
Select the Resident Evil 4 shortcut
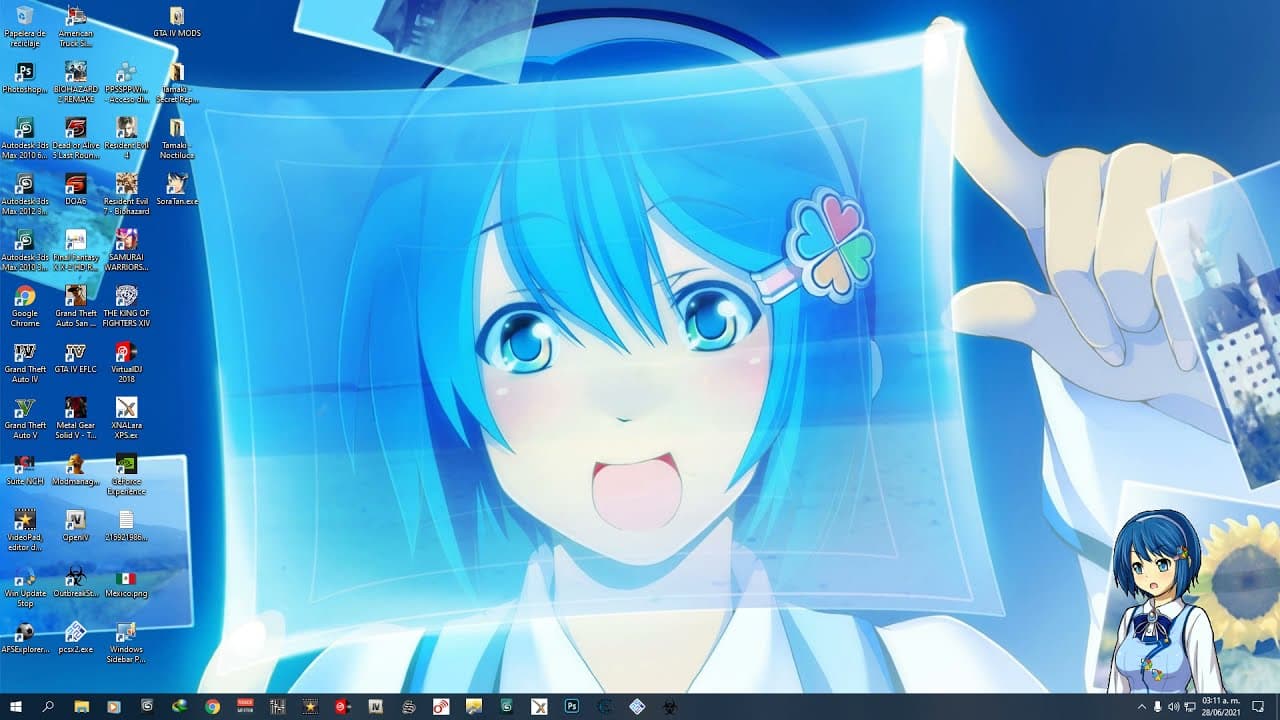pos(127,139)
